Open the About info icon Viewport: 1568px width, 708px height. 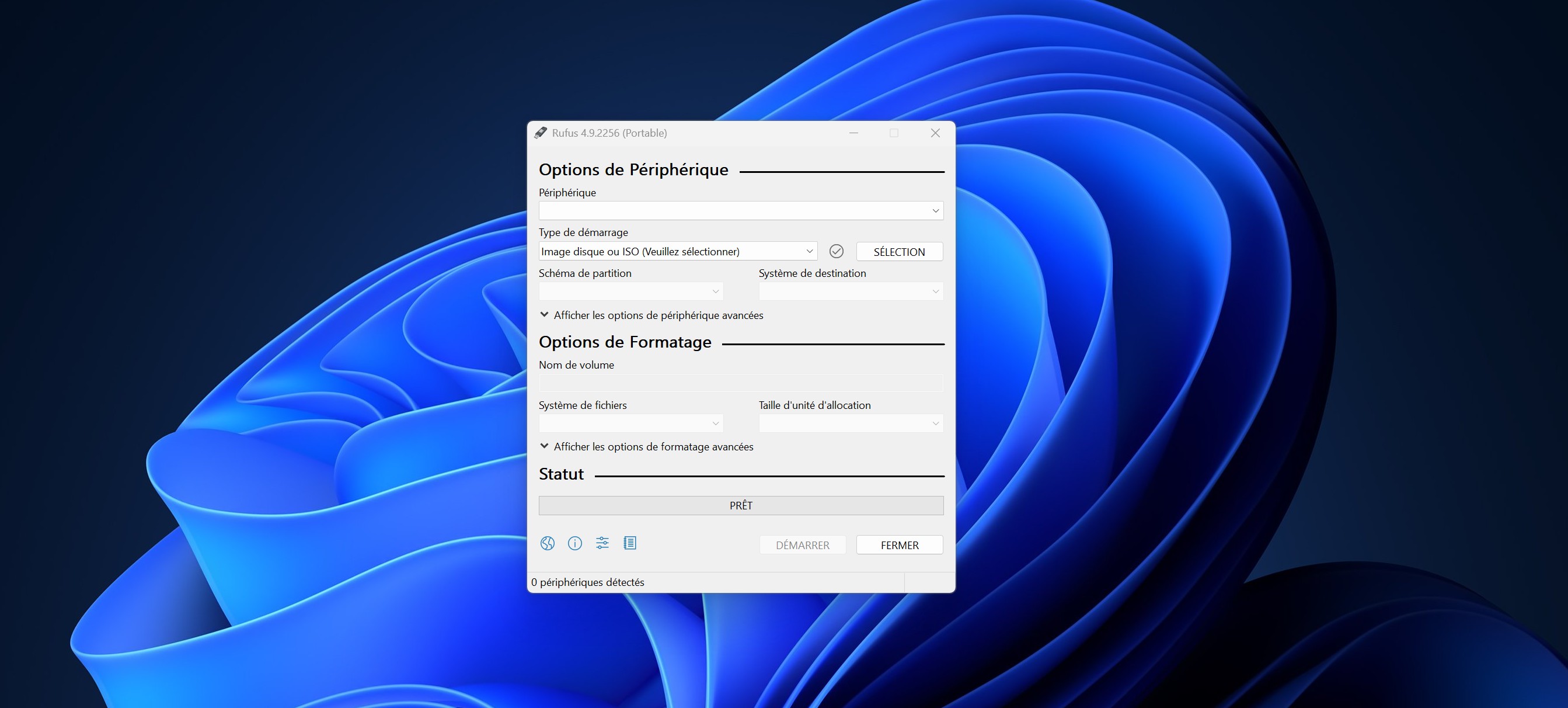(574, 543)
